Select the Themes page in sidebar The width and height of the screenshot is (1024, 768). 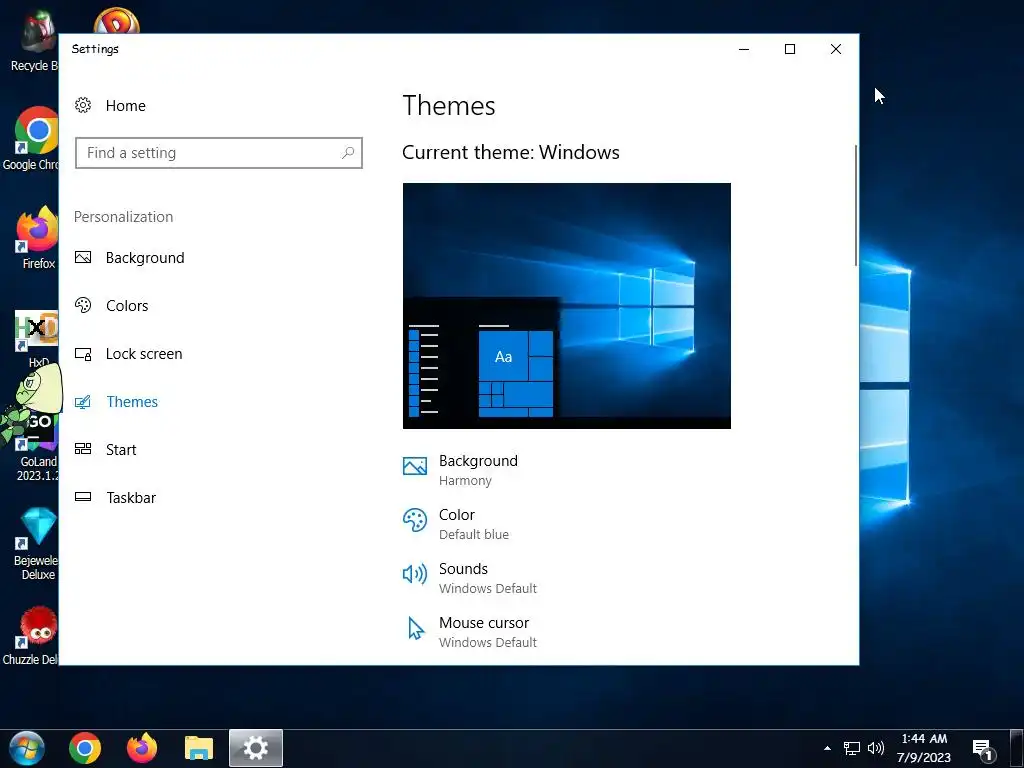[x=132, y=402]
